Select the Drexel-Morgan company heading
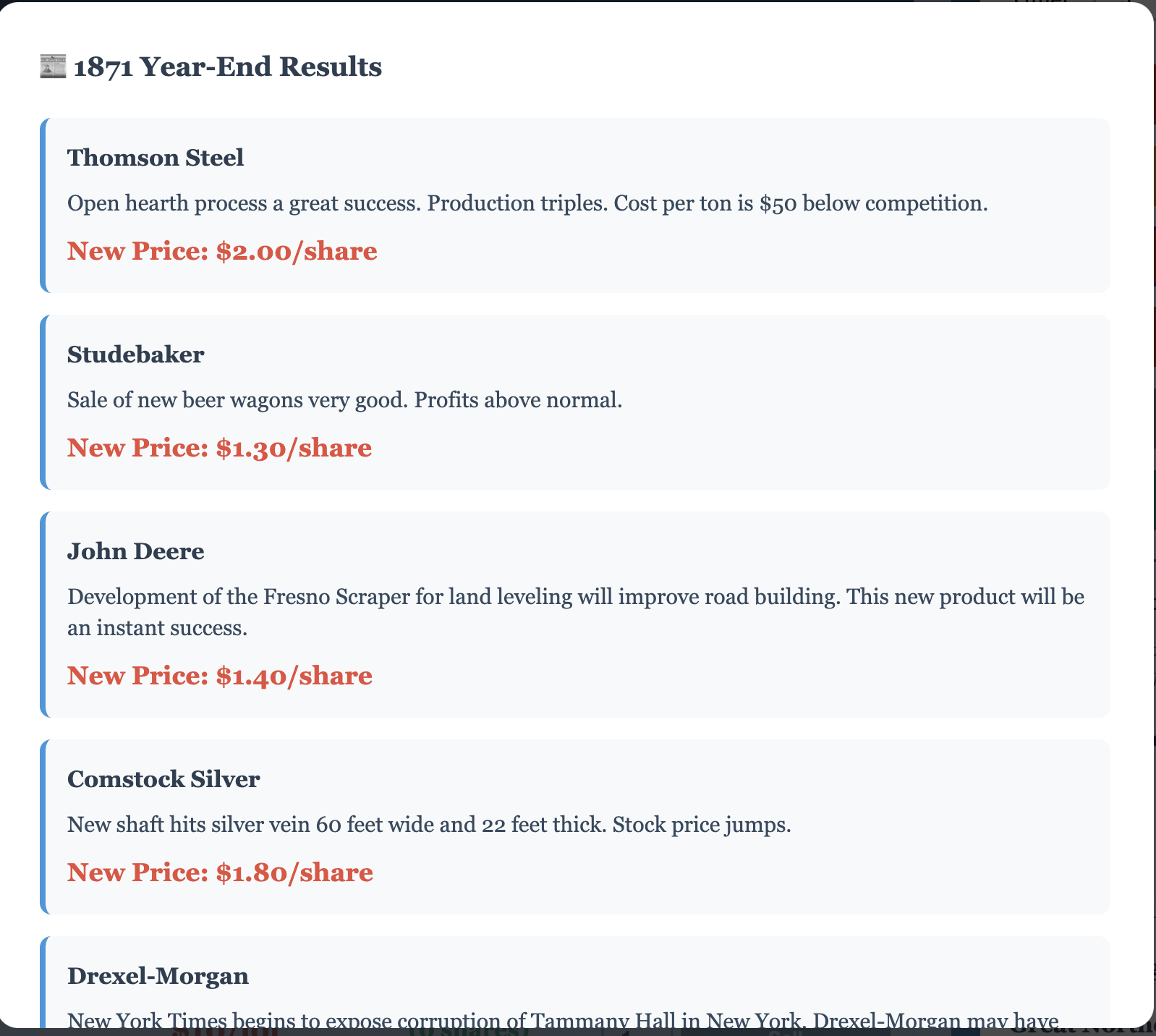The height and width of the screenshot is (1036, 1156). point(158,976)
